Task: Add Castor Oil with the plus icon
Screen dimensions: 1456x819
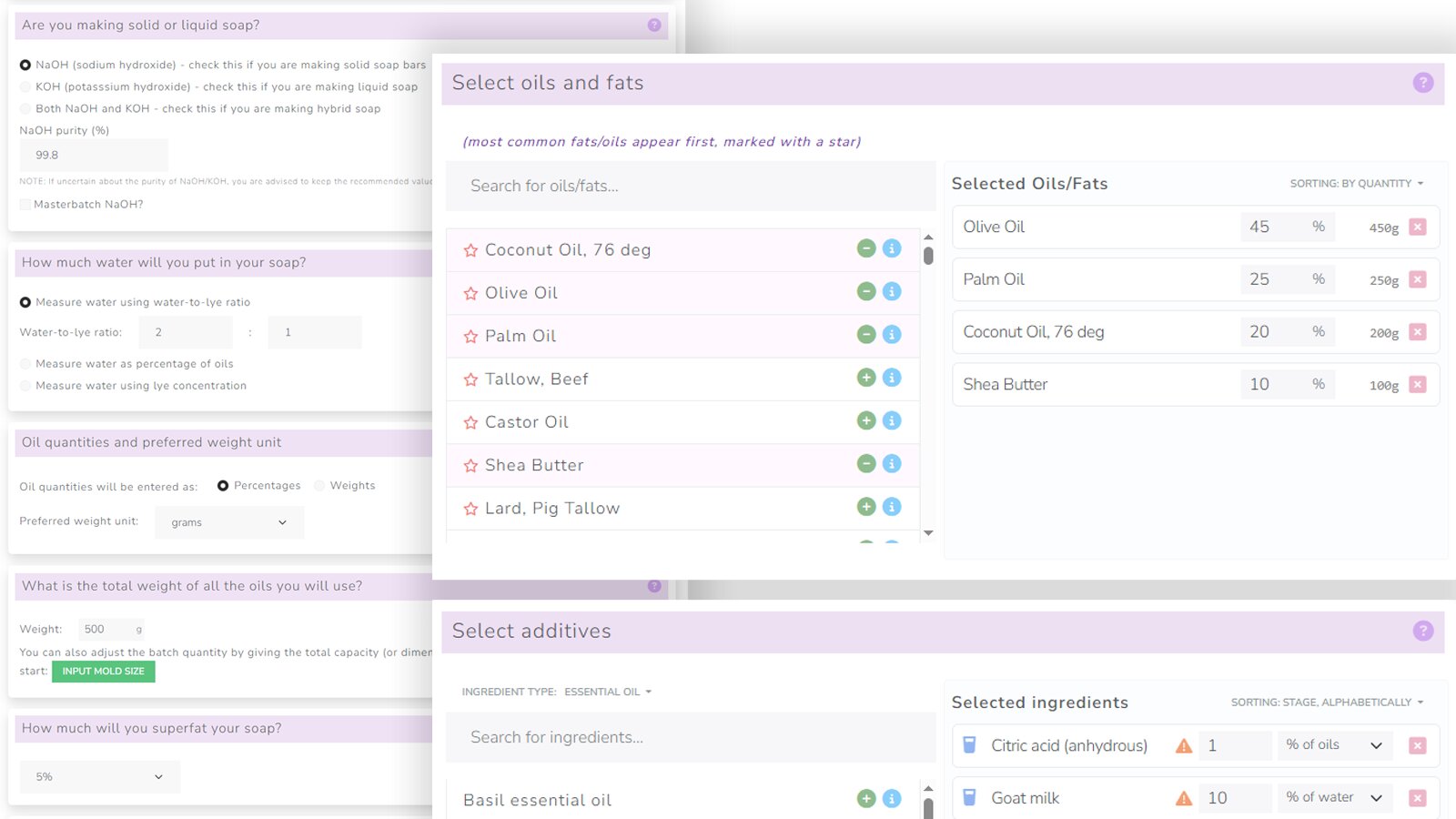Action: click(x=865, y=420)
